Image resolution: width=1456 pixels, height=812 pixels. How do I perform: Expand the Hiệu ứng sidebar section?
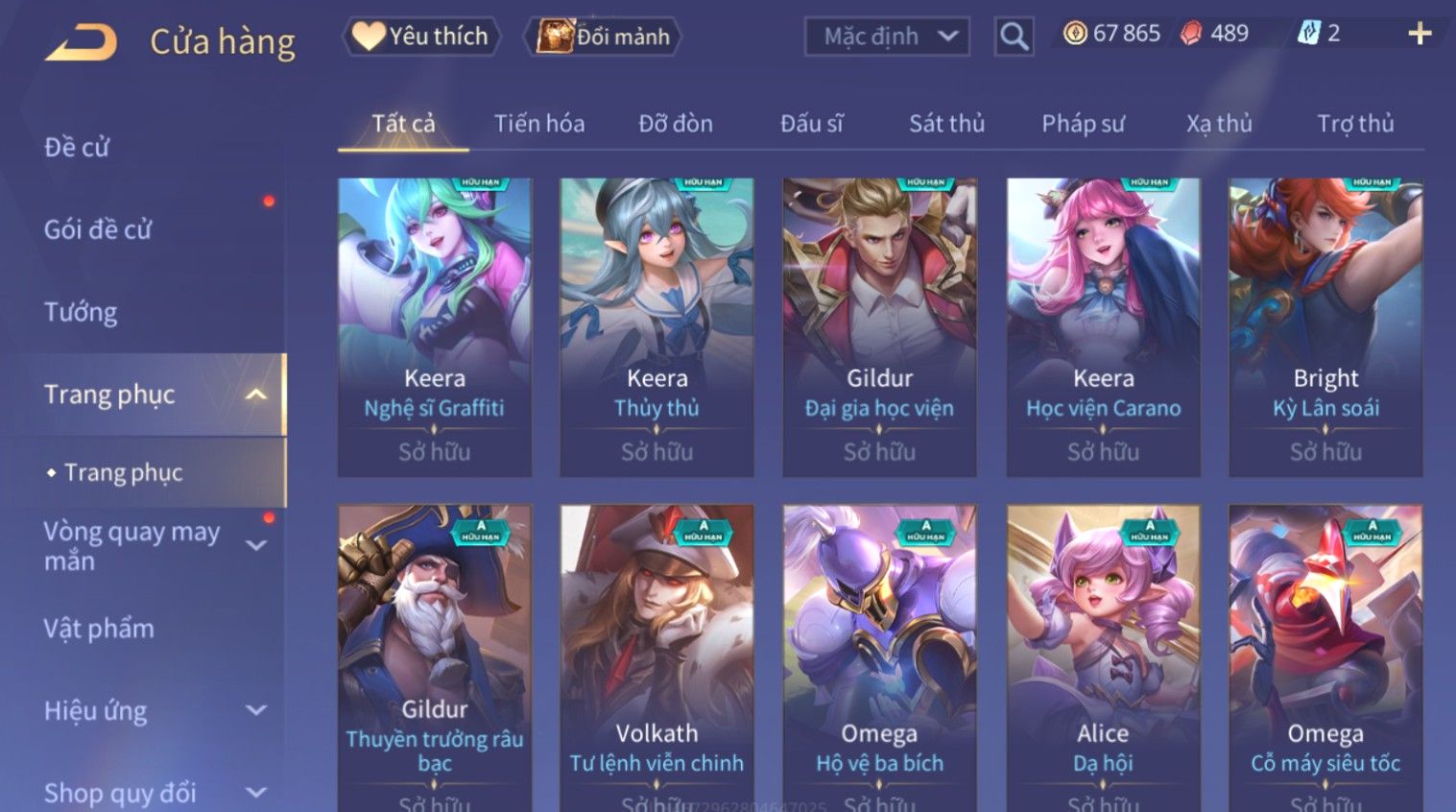pos(256,710)
